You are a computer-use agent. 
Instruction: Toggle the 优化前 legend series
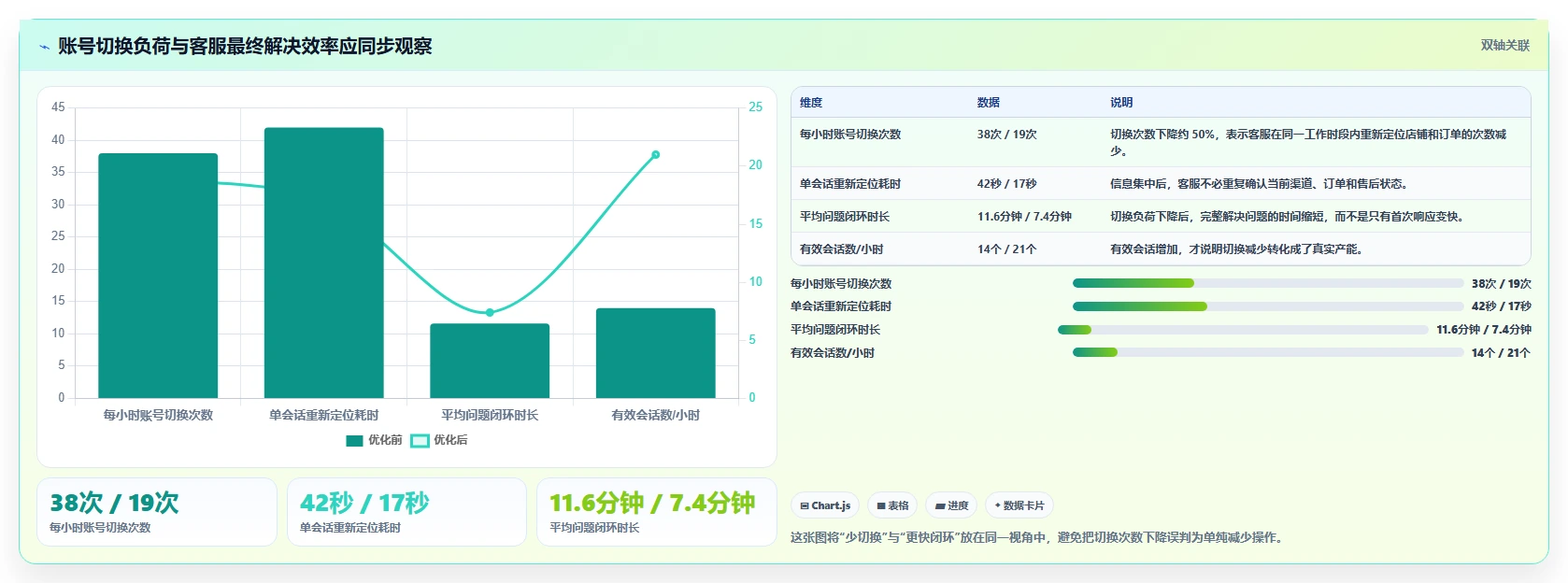tap(374, 440)
